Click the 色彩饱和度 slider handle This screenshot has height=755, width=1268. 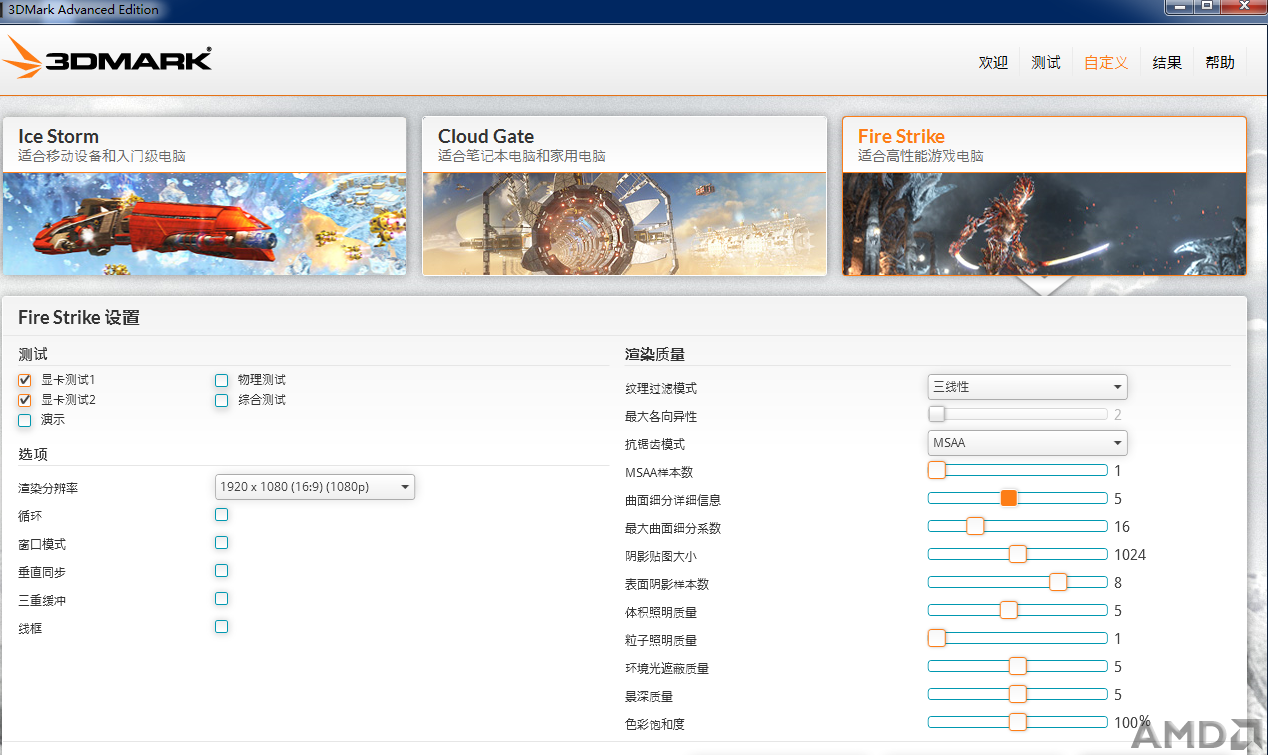(x=1018, y=722)
